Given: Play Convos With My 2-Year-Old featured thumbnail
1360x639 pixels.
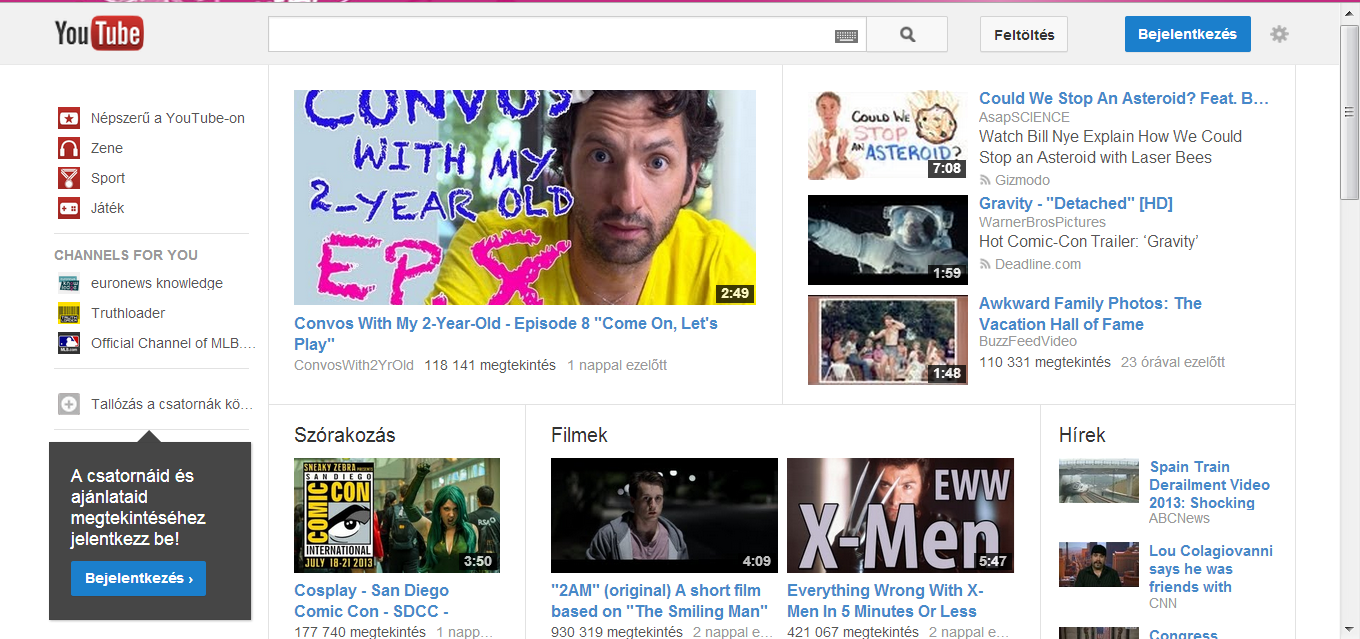Looking at the screenshot, I should tap(525, 197).
